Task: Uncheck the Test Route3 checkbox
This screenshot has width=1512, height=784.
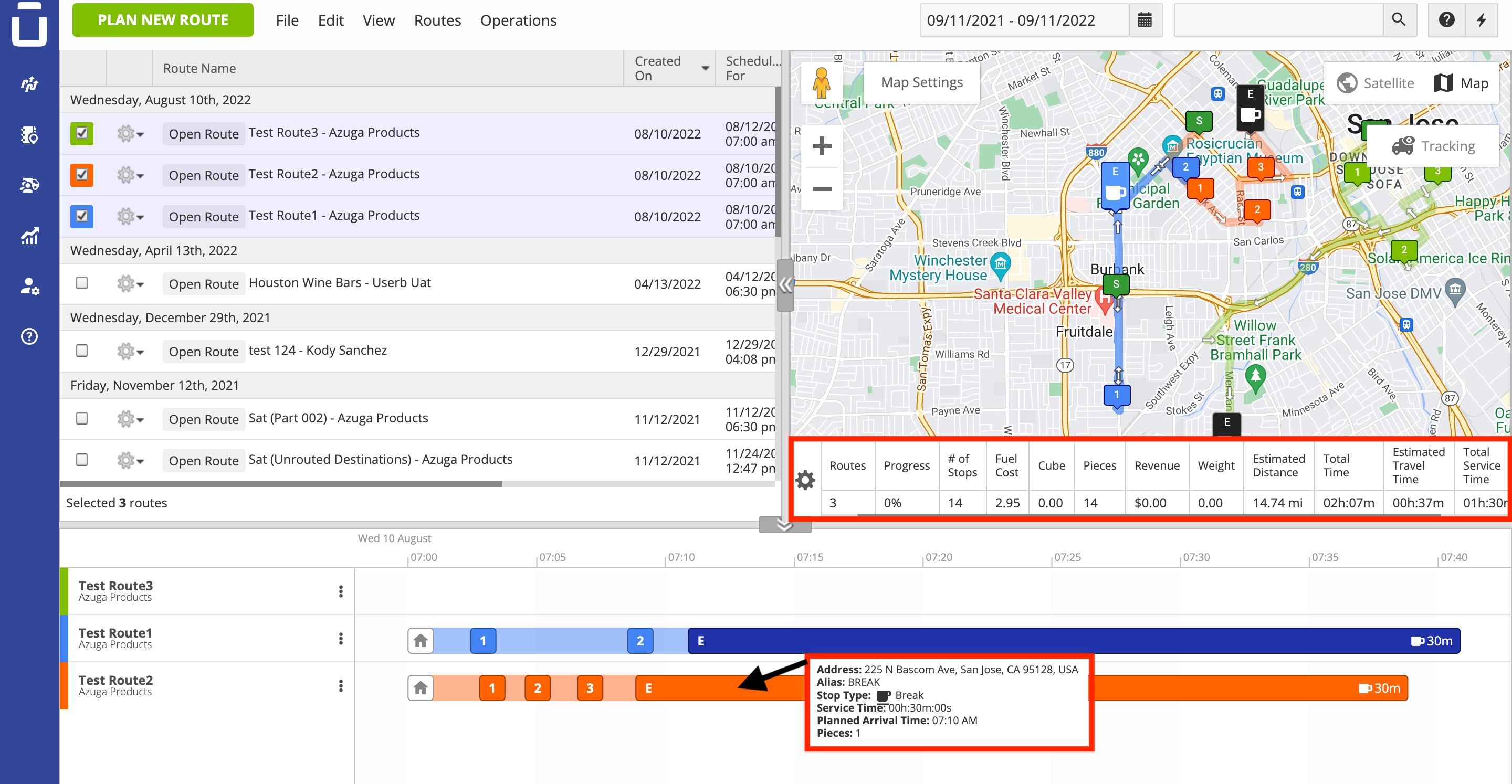Action: (81, 133)
